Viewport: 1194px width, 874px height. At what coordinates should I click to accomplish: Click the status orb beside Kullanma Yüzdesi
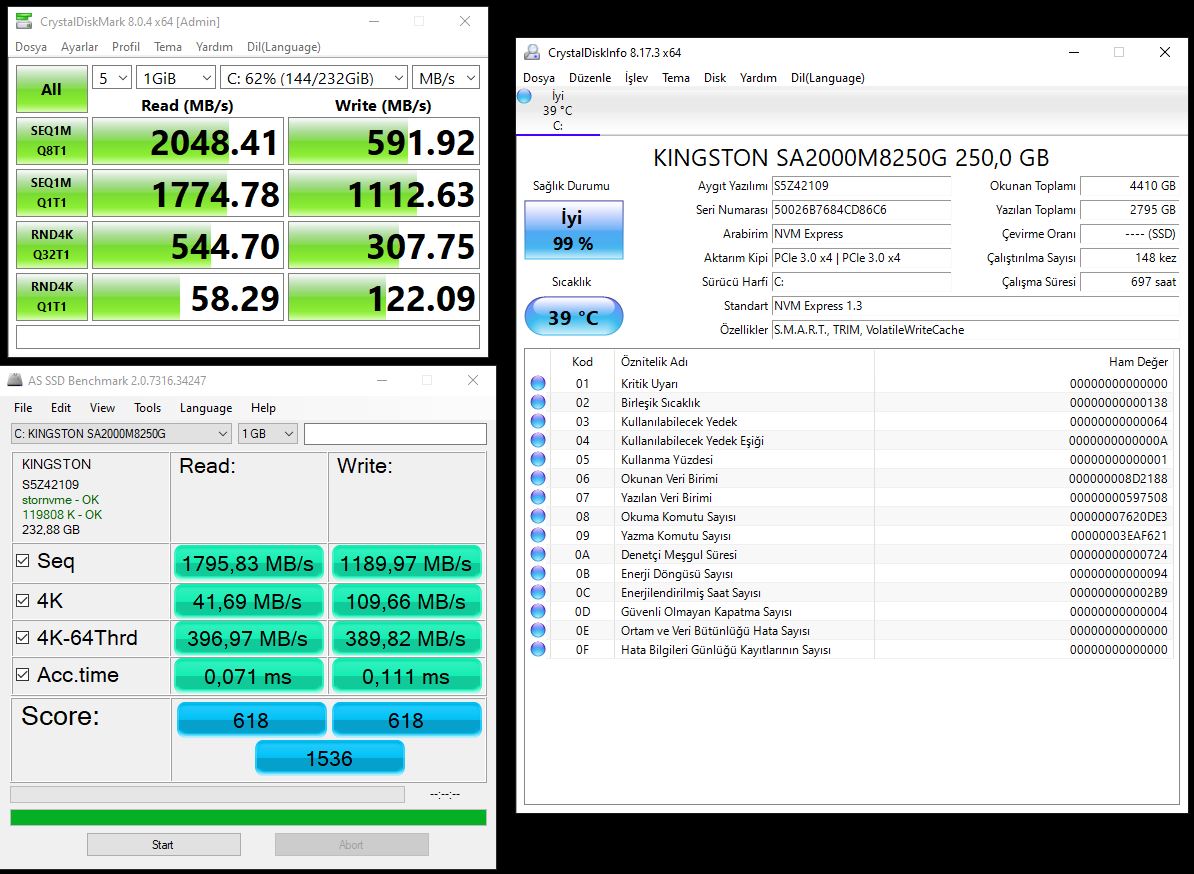tap(538, 460)
